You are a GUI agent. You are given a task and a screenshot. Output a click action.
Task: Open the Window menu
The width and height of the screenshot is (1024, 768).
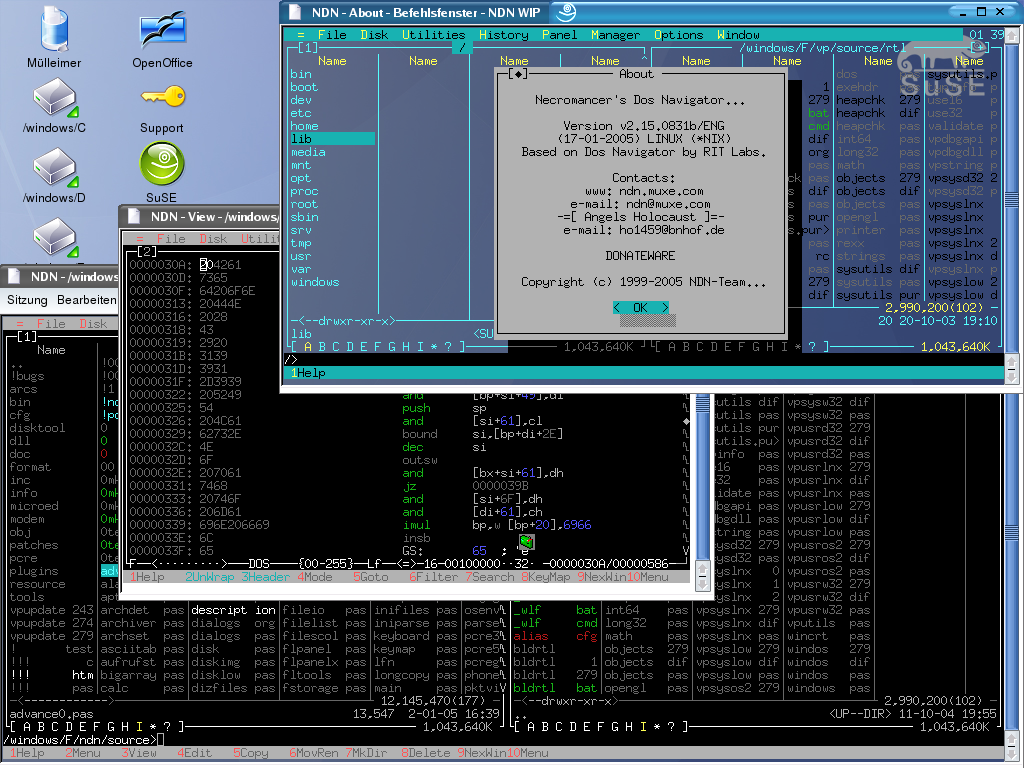[739, 35]
